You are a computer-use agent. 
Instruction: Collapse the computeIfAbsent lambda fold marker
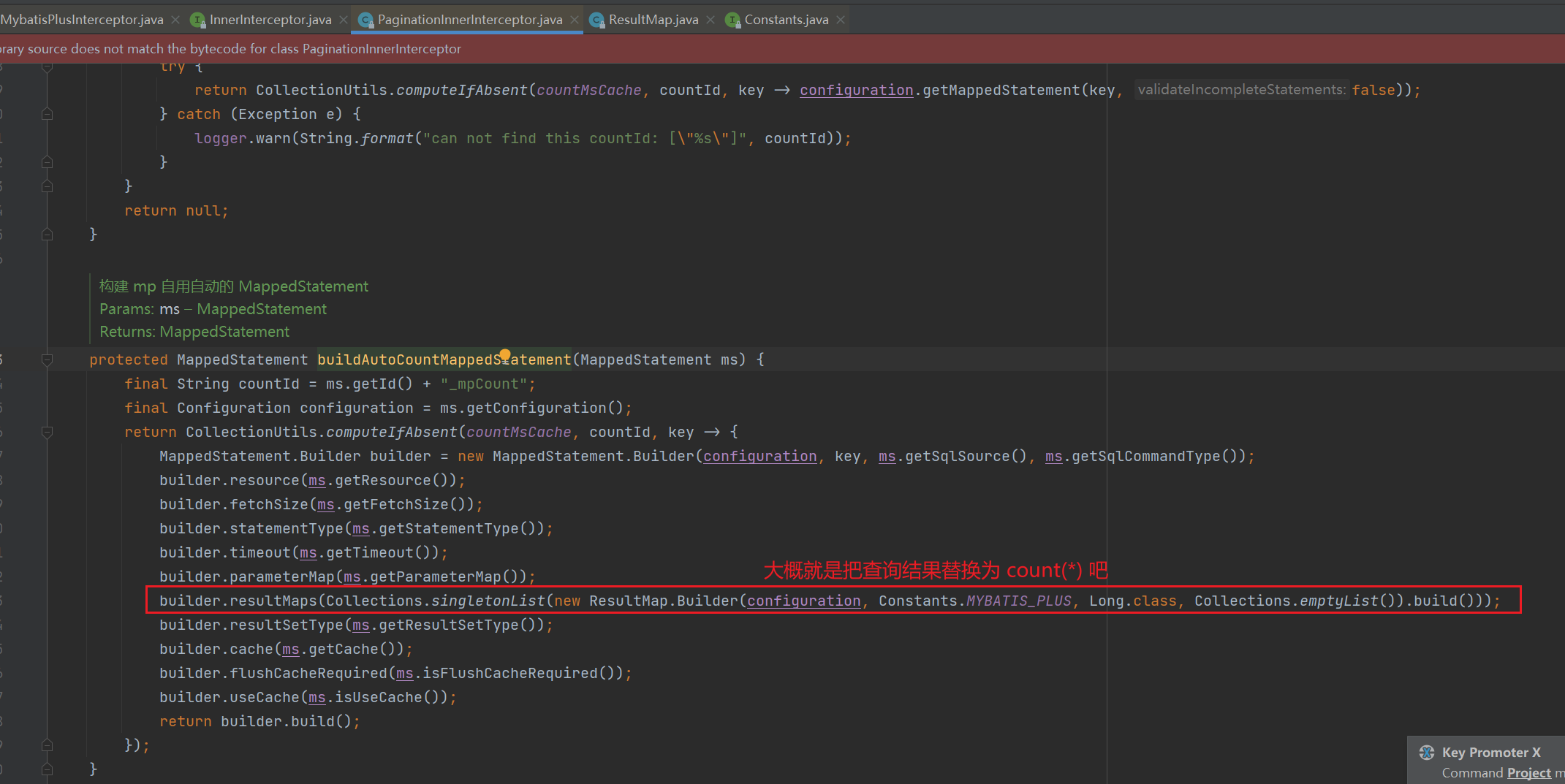48,432
